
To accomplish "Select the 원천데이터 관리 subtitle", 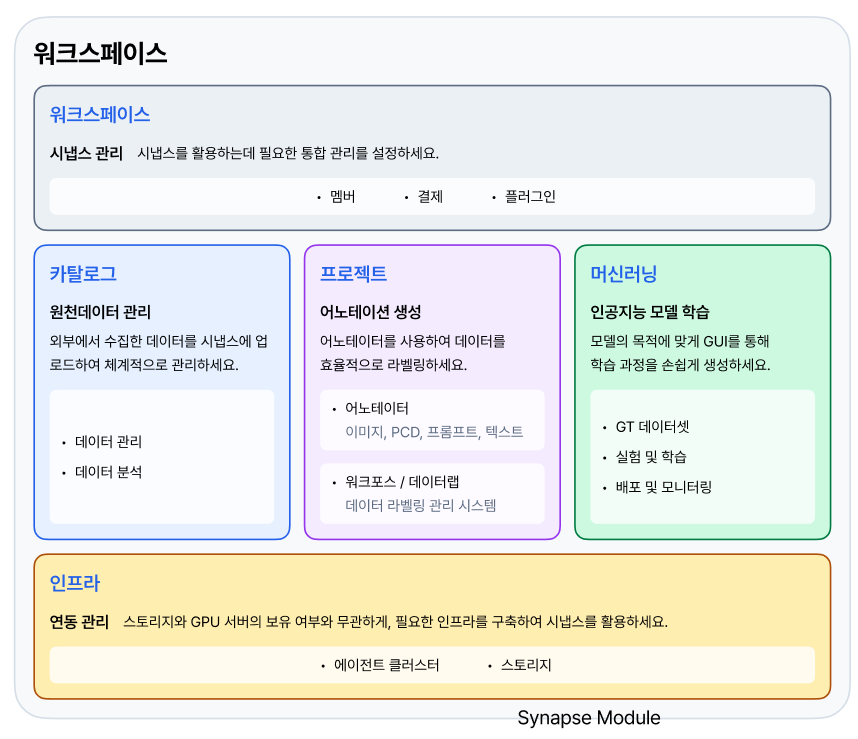I will (x=100, y=312).
